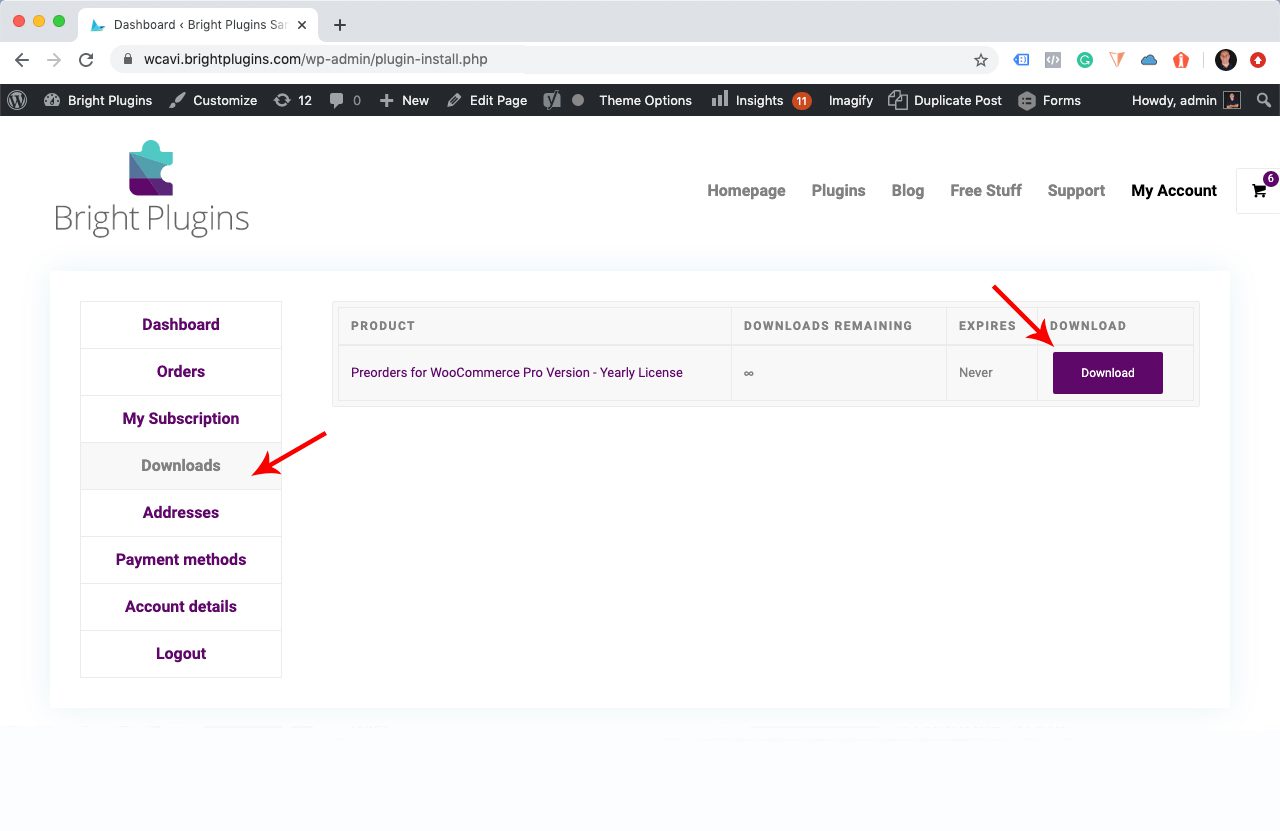Open the WordPress logo menu in admin bar

(16, 100)
